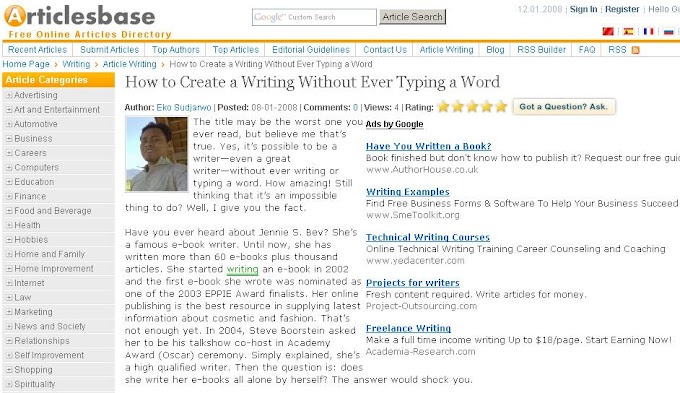680x393 pixels.
Task: Open the Marketing category
Action: [33, 312]
